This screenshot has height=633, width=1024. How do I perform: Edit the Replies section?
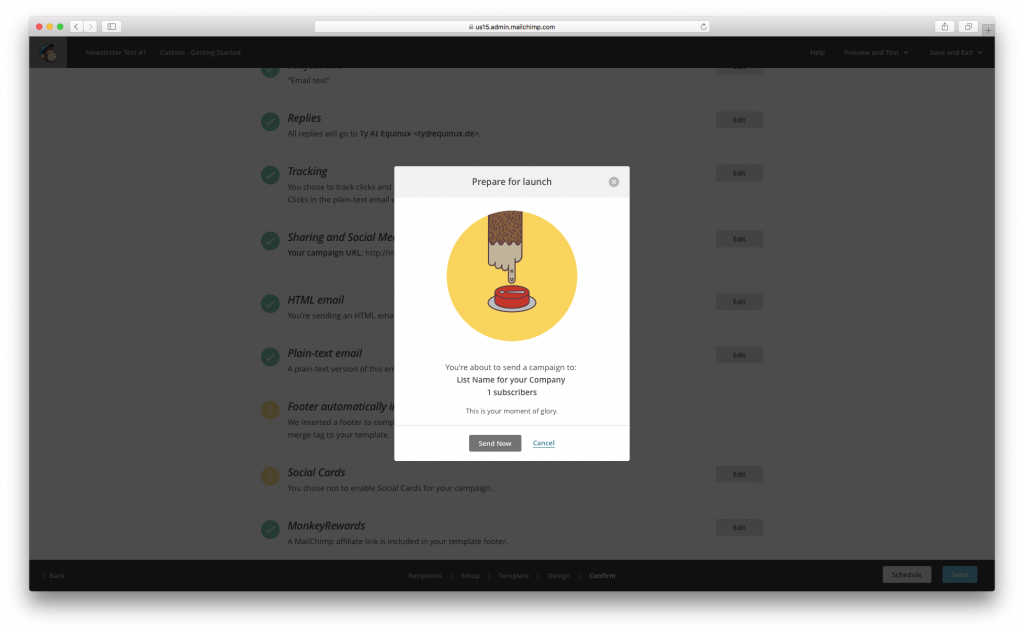(739, 120)
